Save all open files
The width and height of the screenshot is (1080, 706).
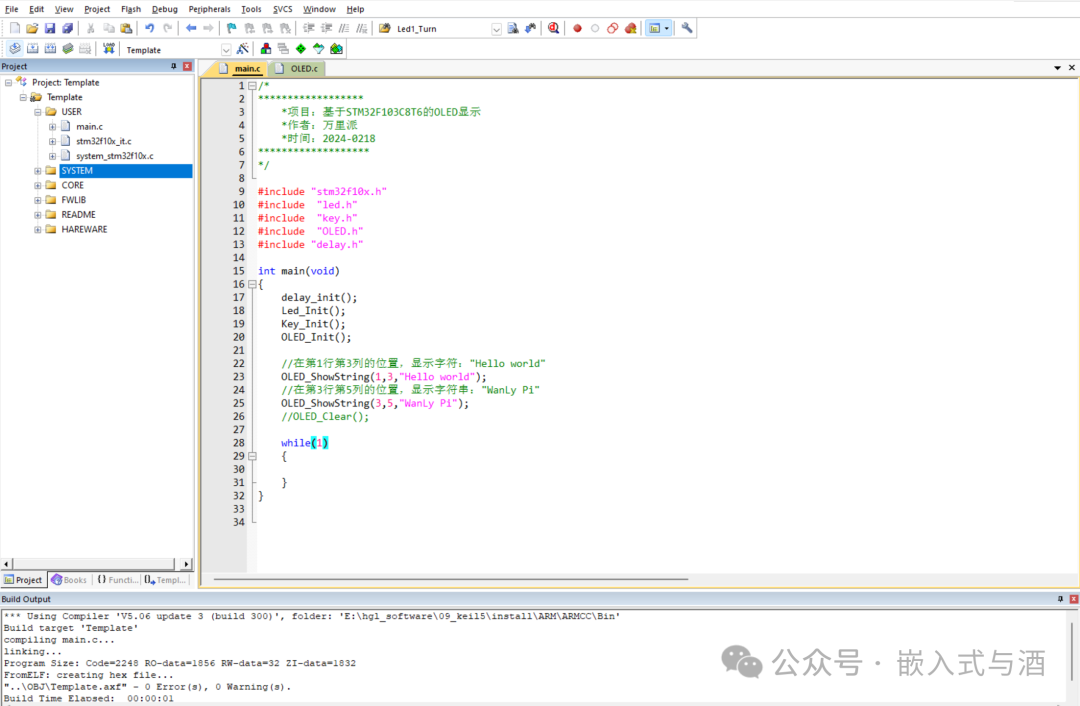tap(66, 28)
